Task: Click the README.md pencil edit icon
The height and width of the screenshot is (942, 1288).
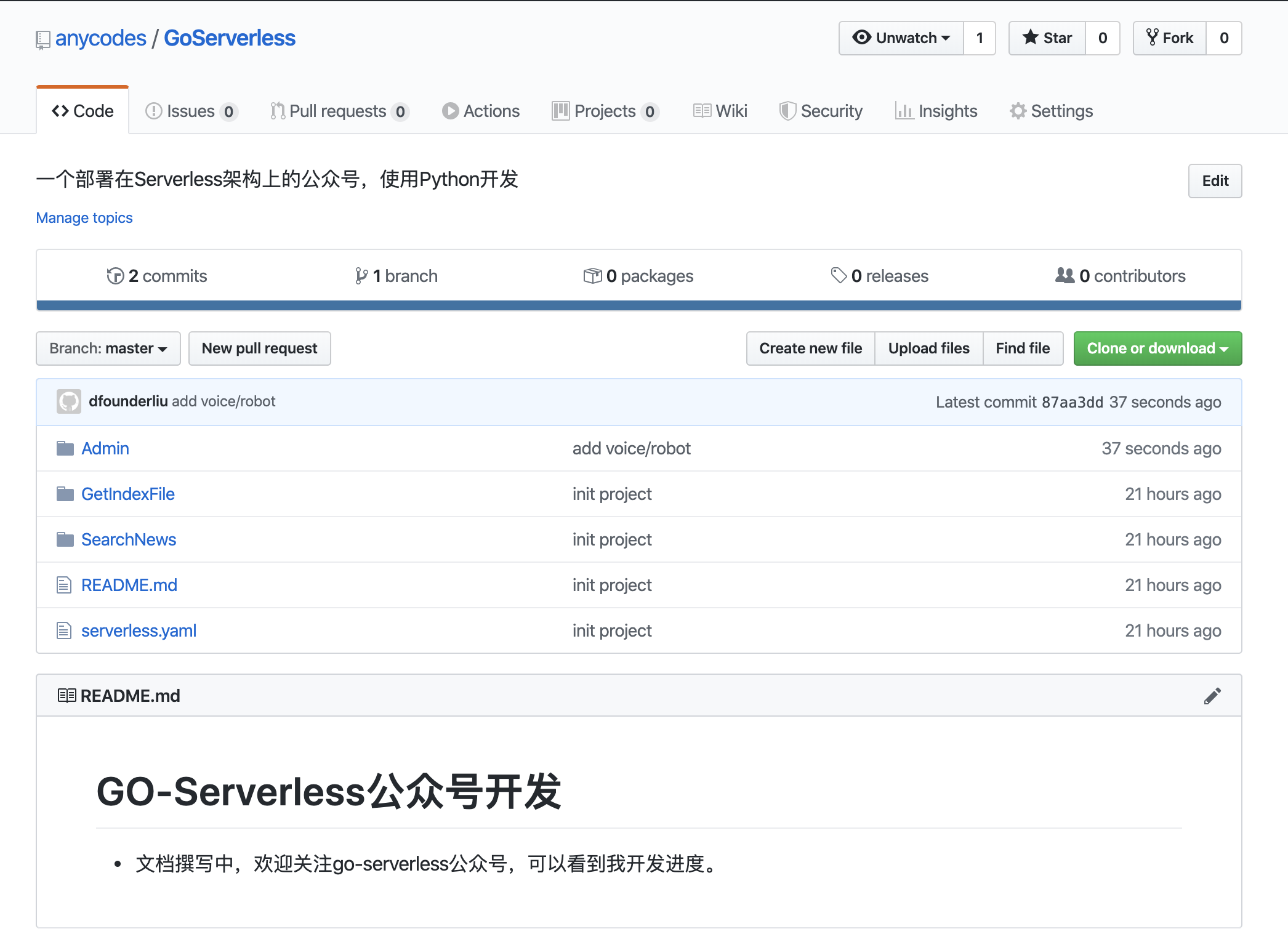Action: pyautogui.click(x=1212, y=696)
